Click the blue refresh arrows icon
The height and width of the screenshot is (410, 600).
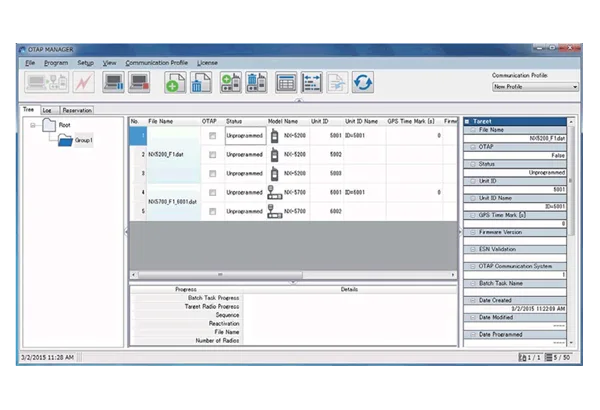click(363, 82)
